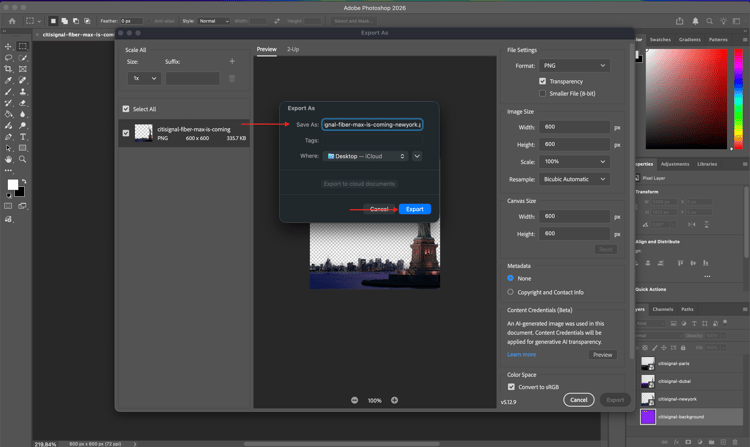
Task: Select Copyright and Contact Info metadata option
Action: click(x=511, y=292)
